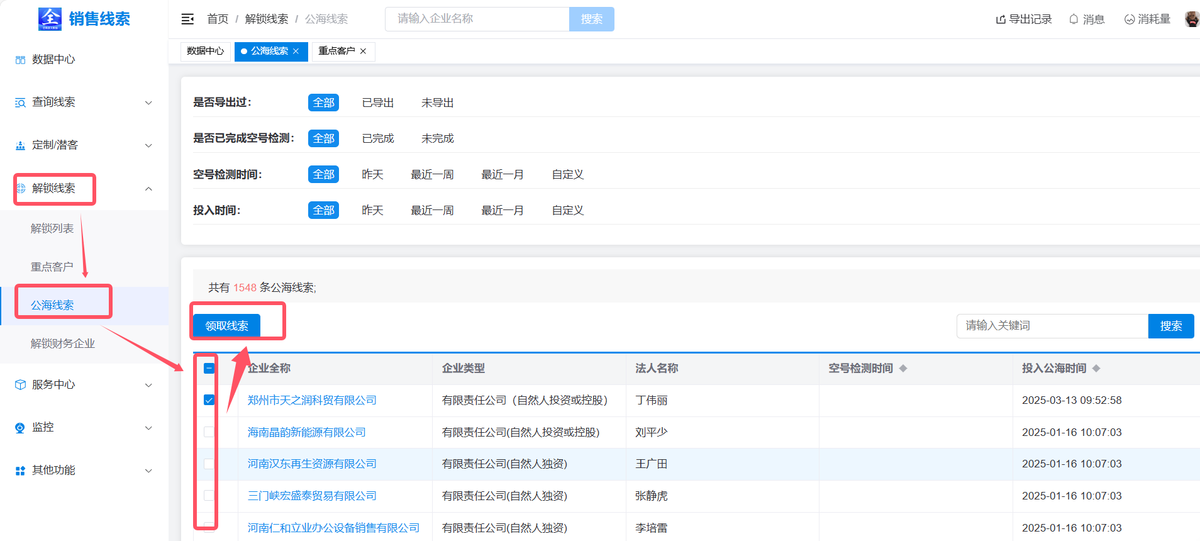Expand the 其他功能 menu chevron

tap(148, 470)
